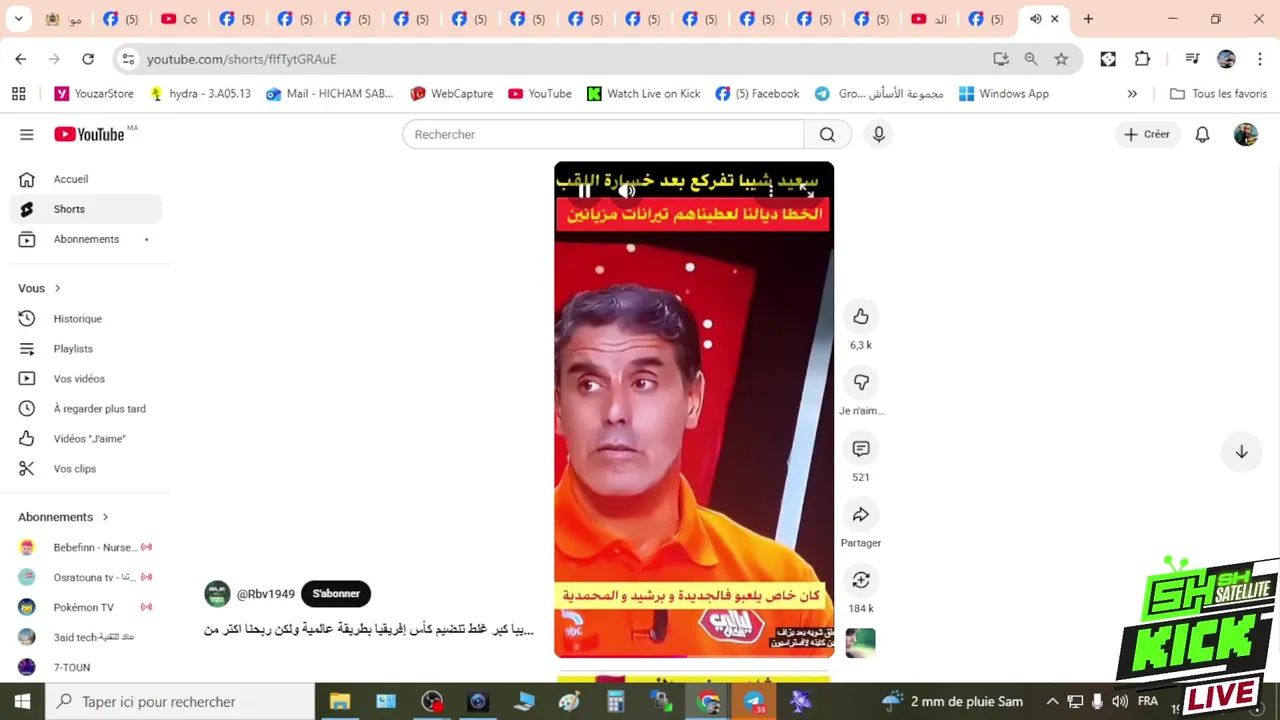Open Abonnements in the sidebar
This screenshot has width=1280, height=720.
(86, 239)
